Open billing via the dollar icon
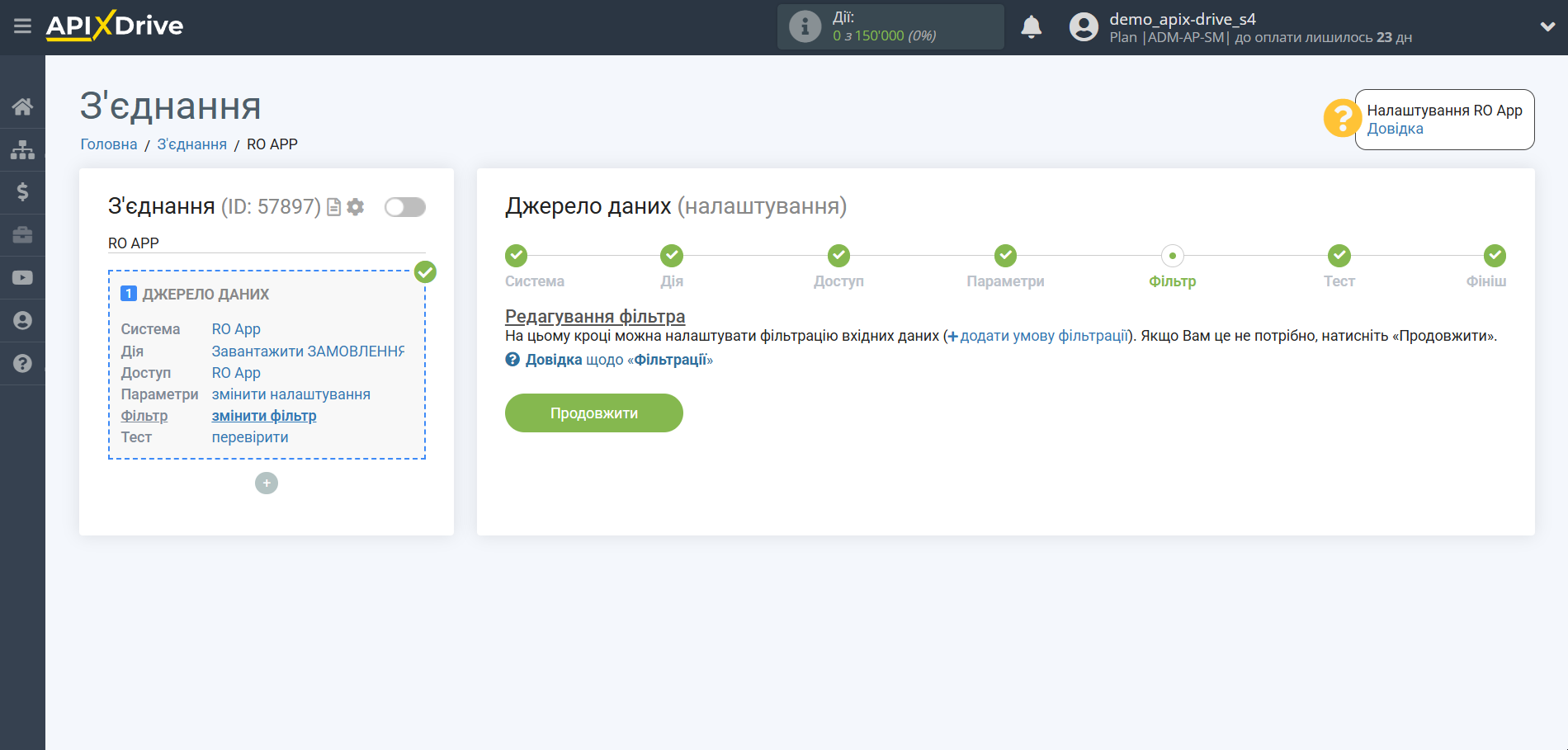Viewport: 1568px width, 750px height. pyautogui.click(x=22, y=191)
